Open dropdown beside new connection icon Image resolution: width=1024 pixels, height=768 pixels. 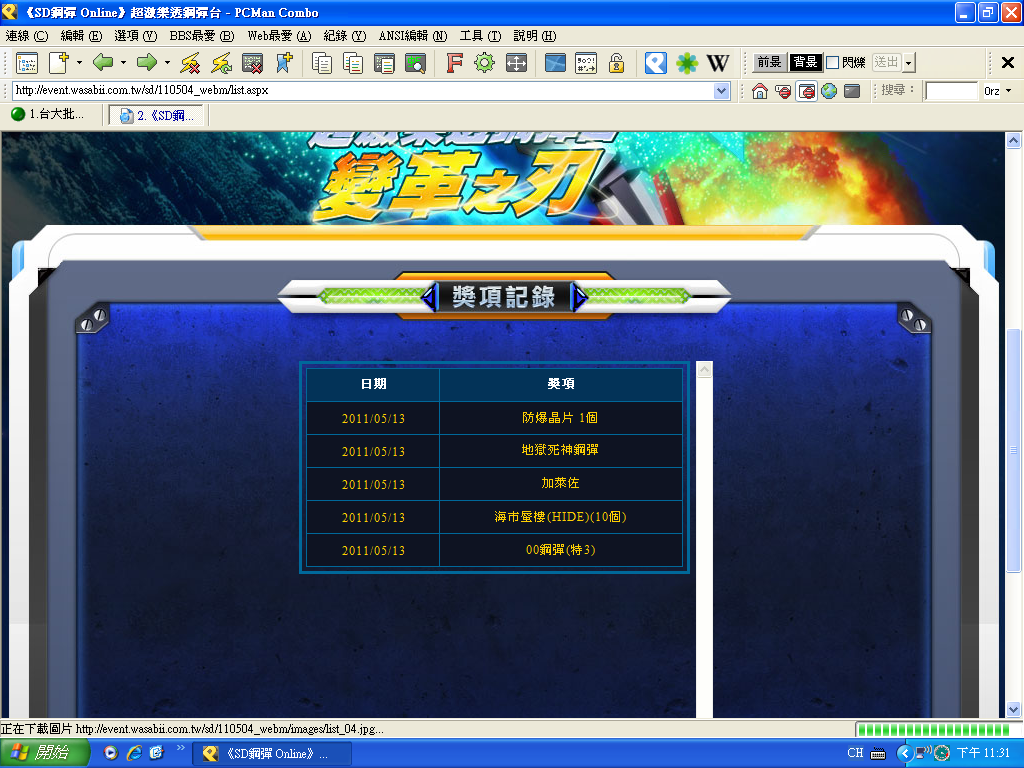click(x=79, y=63)
